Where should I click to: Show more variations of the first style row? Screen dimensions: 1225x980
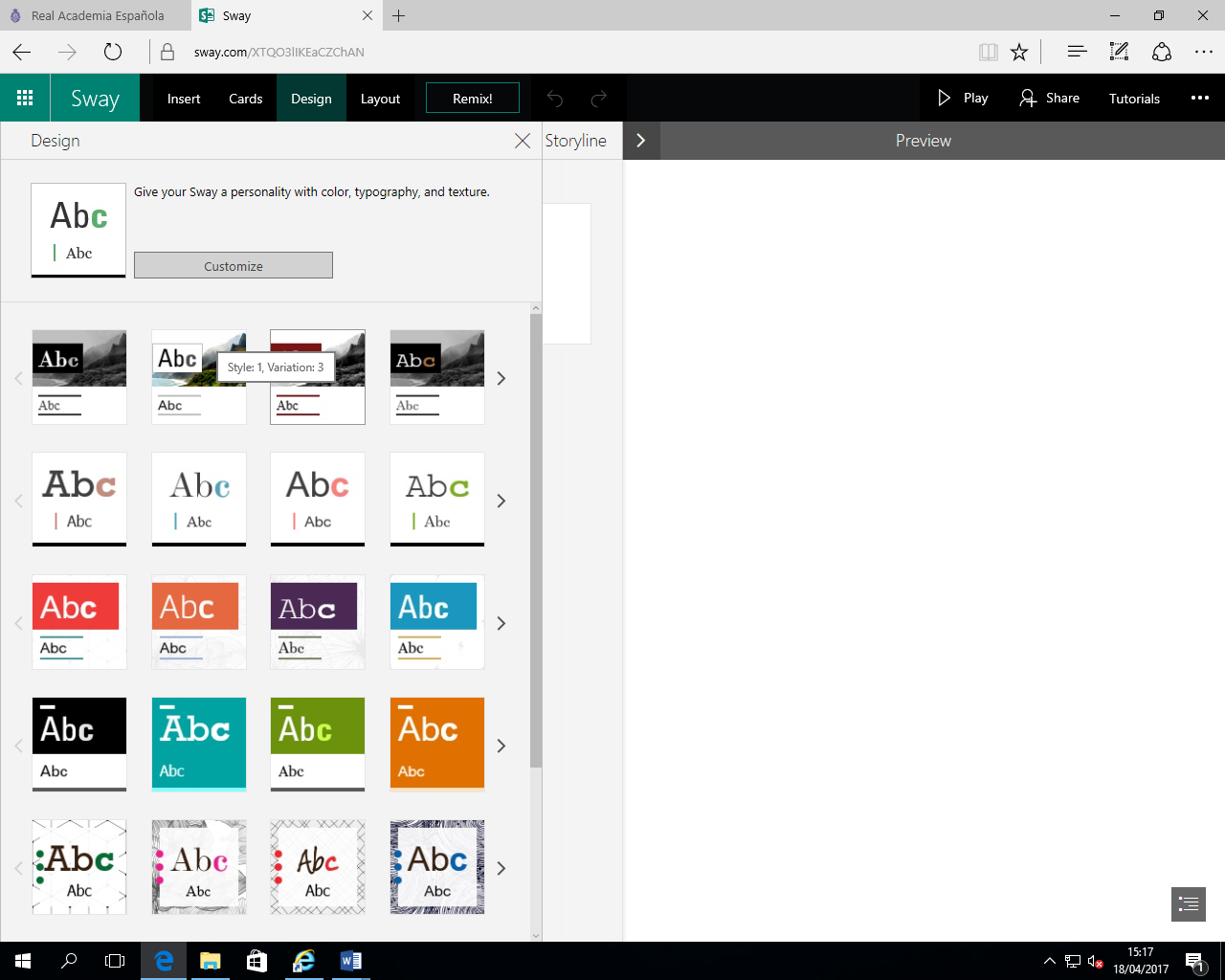(501, 378)
